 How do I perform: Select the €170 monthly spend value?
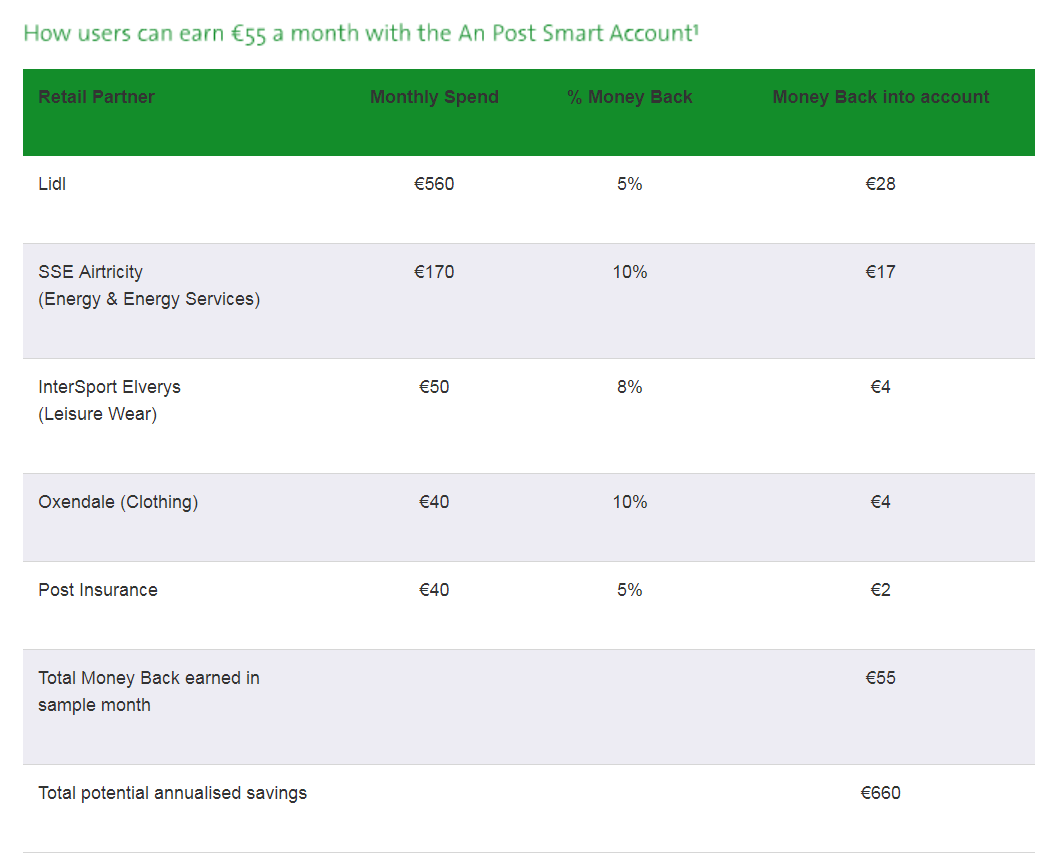[434, 272]
